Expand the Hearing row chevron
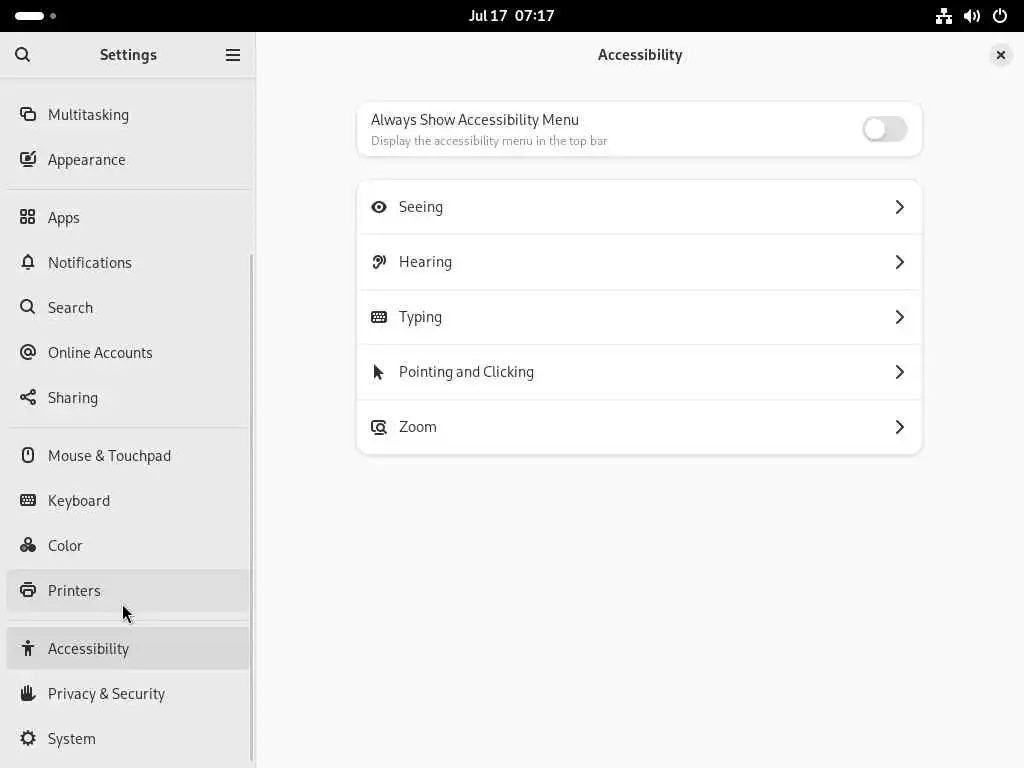1024x768 pixels. click(899, 262)
